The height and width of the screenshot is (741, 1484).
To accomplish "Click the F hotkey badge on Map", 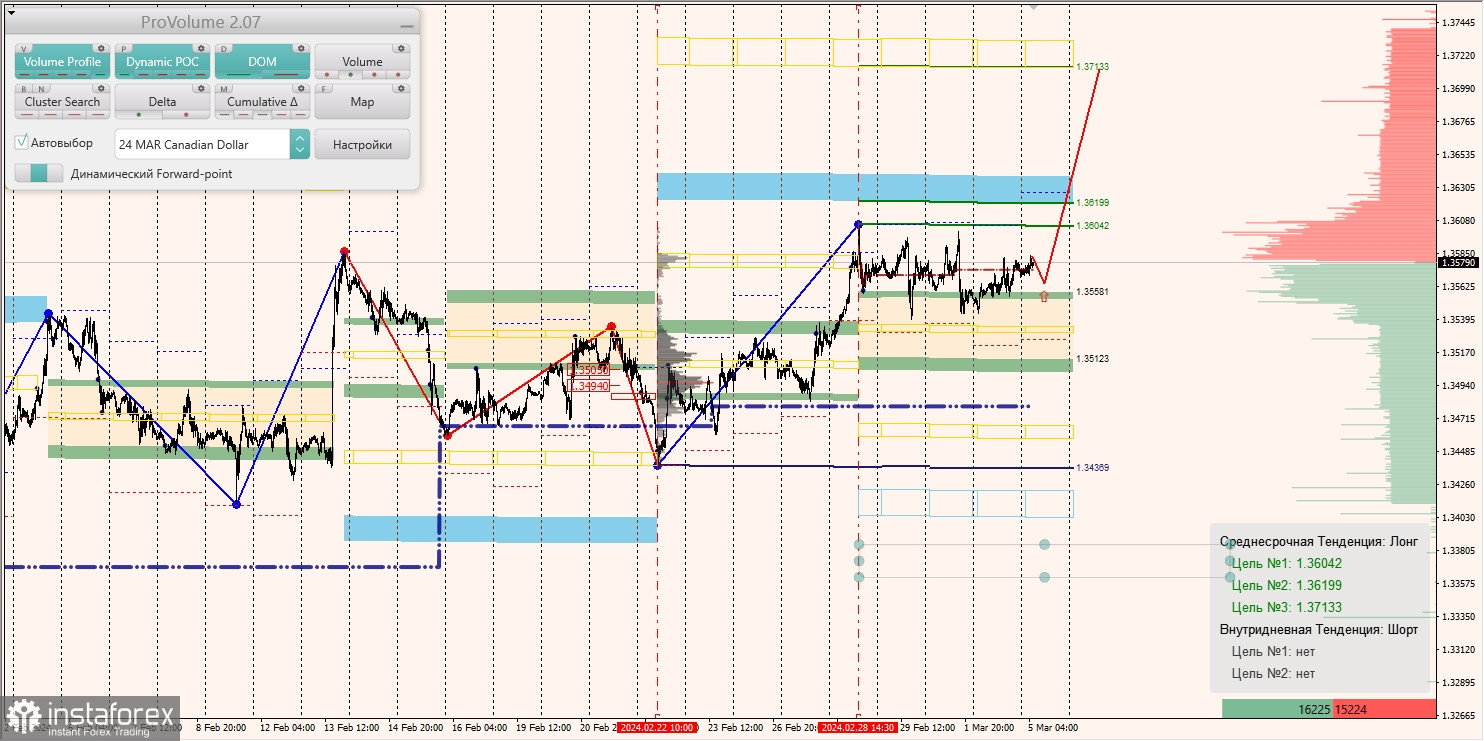I will [x=324, y=88].
